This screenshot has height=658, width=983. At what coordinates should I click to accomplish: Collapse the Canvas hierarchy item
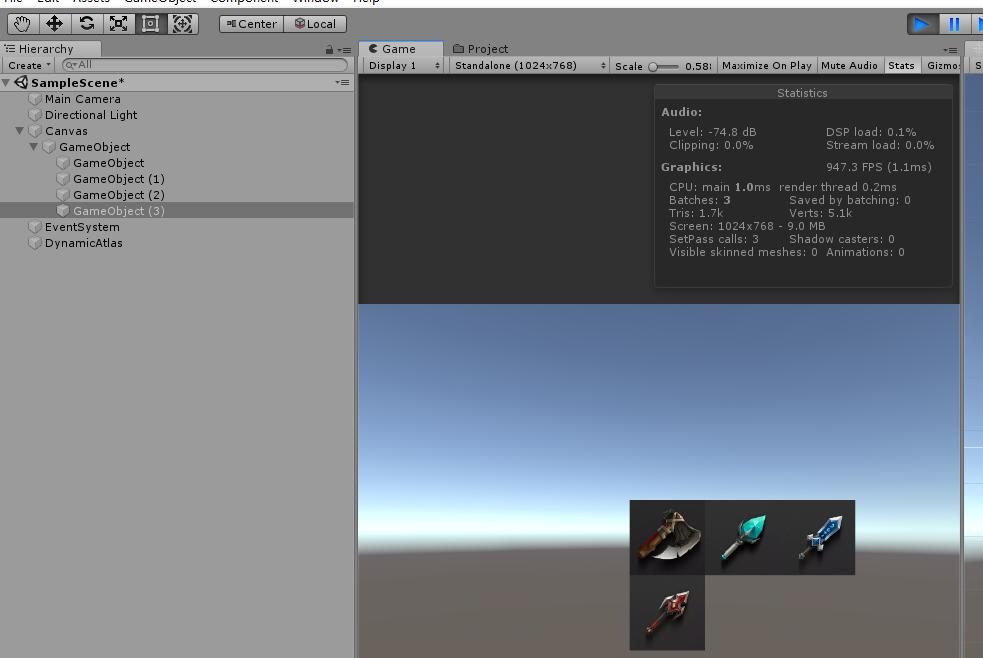tap(18, 130)
